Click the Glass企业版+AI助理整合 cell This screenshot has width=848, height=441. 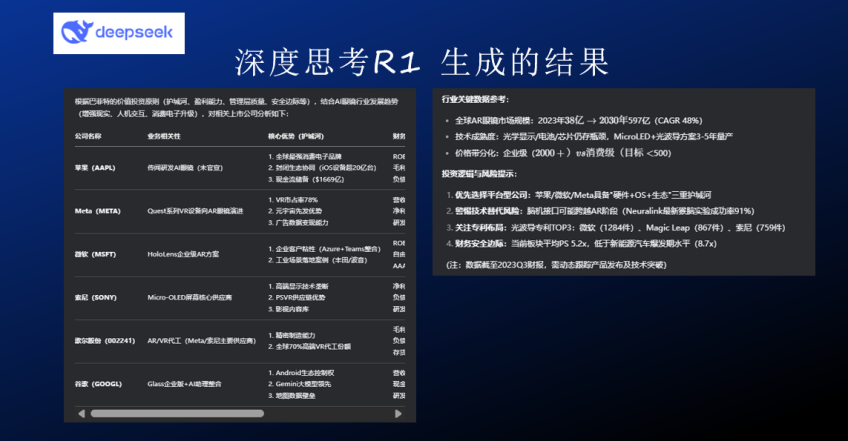click(x=184, y=384)
